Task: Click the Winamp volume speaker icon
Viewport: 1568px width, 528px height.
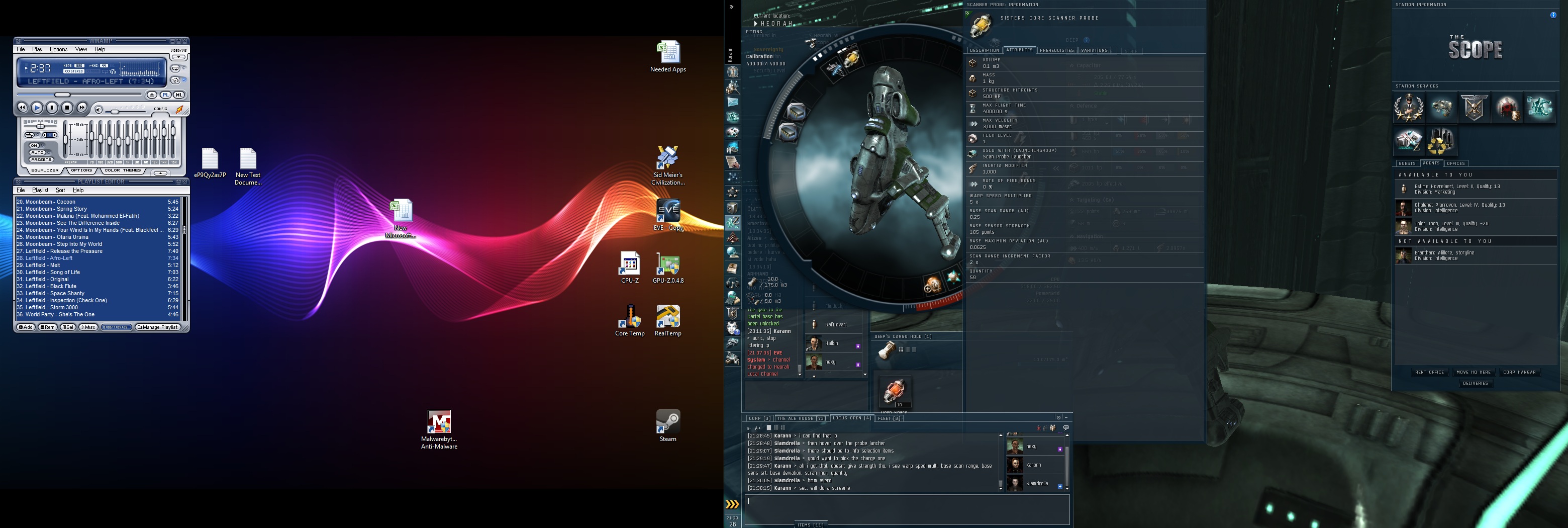Action: click(x=99, y=110)
